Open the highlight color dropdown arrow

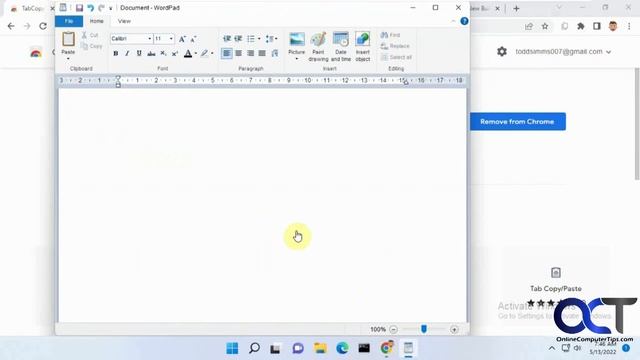point(212,53)
